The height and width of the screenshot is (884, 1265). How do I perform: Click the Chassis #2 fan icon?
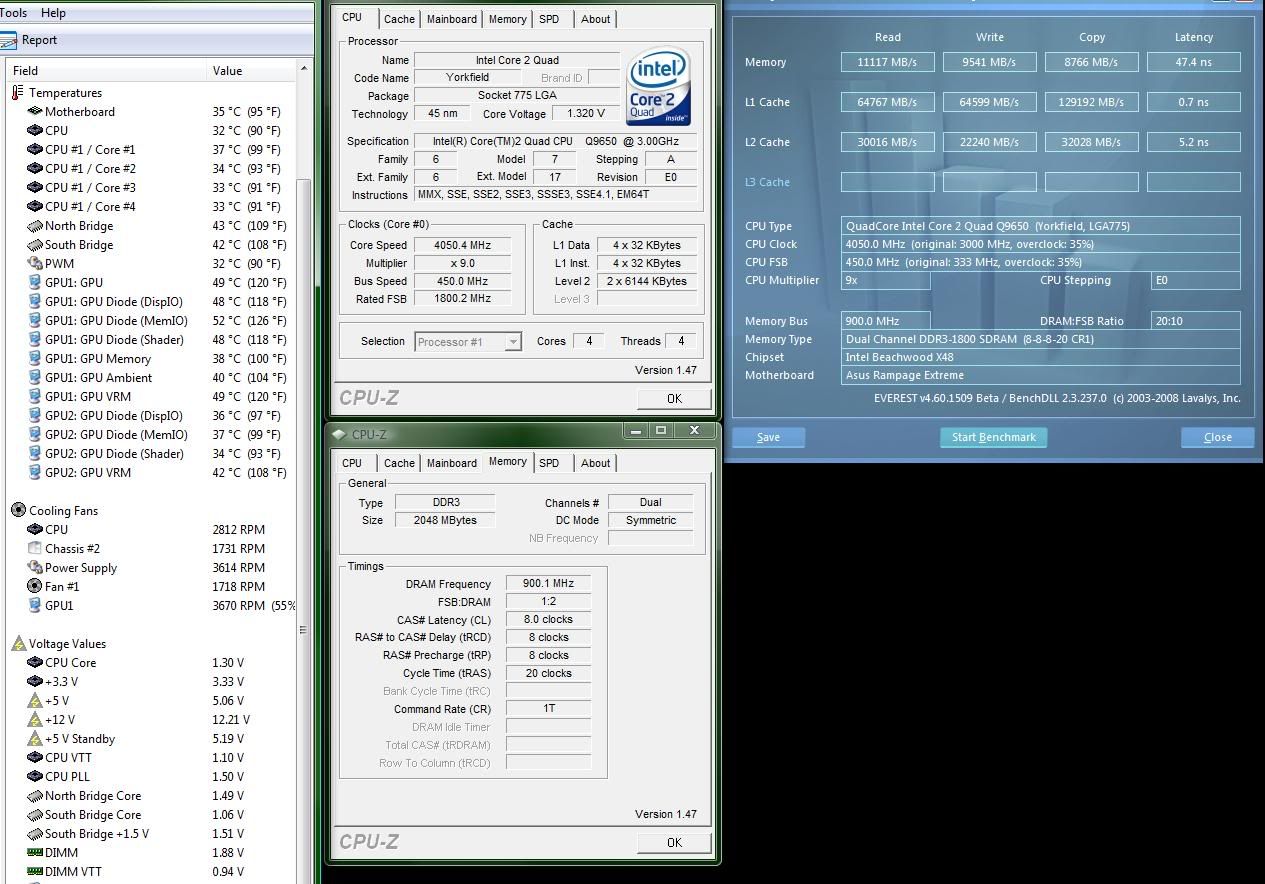pyautogui.click(x=35, y=549)
